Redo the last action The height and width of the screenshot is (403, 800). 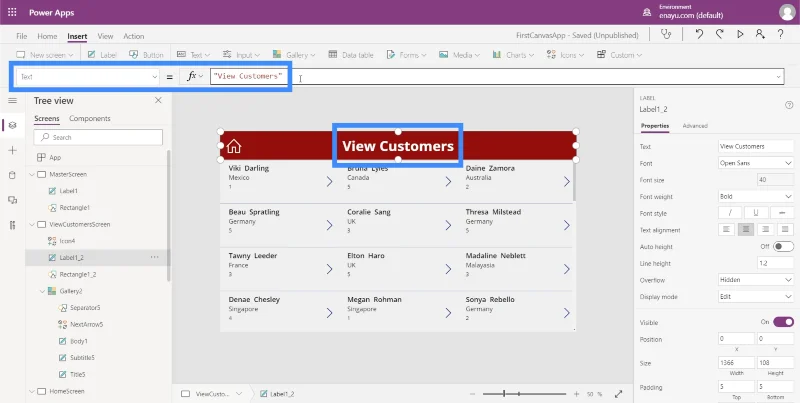click(x=719, y=35)
